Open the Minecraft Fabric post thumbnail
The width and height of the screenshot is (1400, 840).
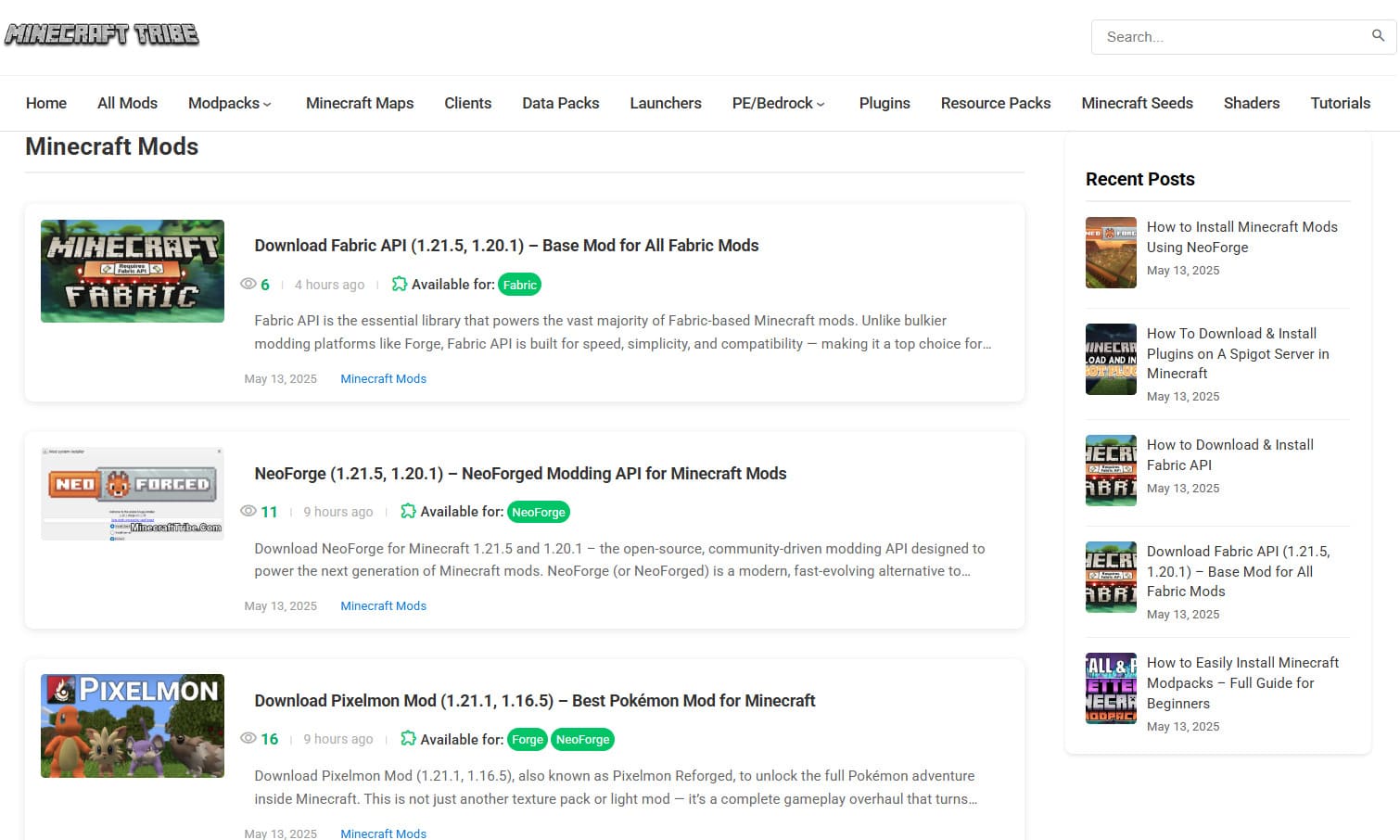click(x=133, y=271)
